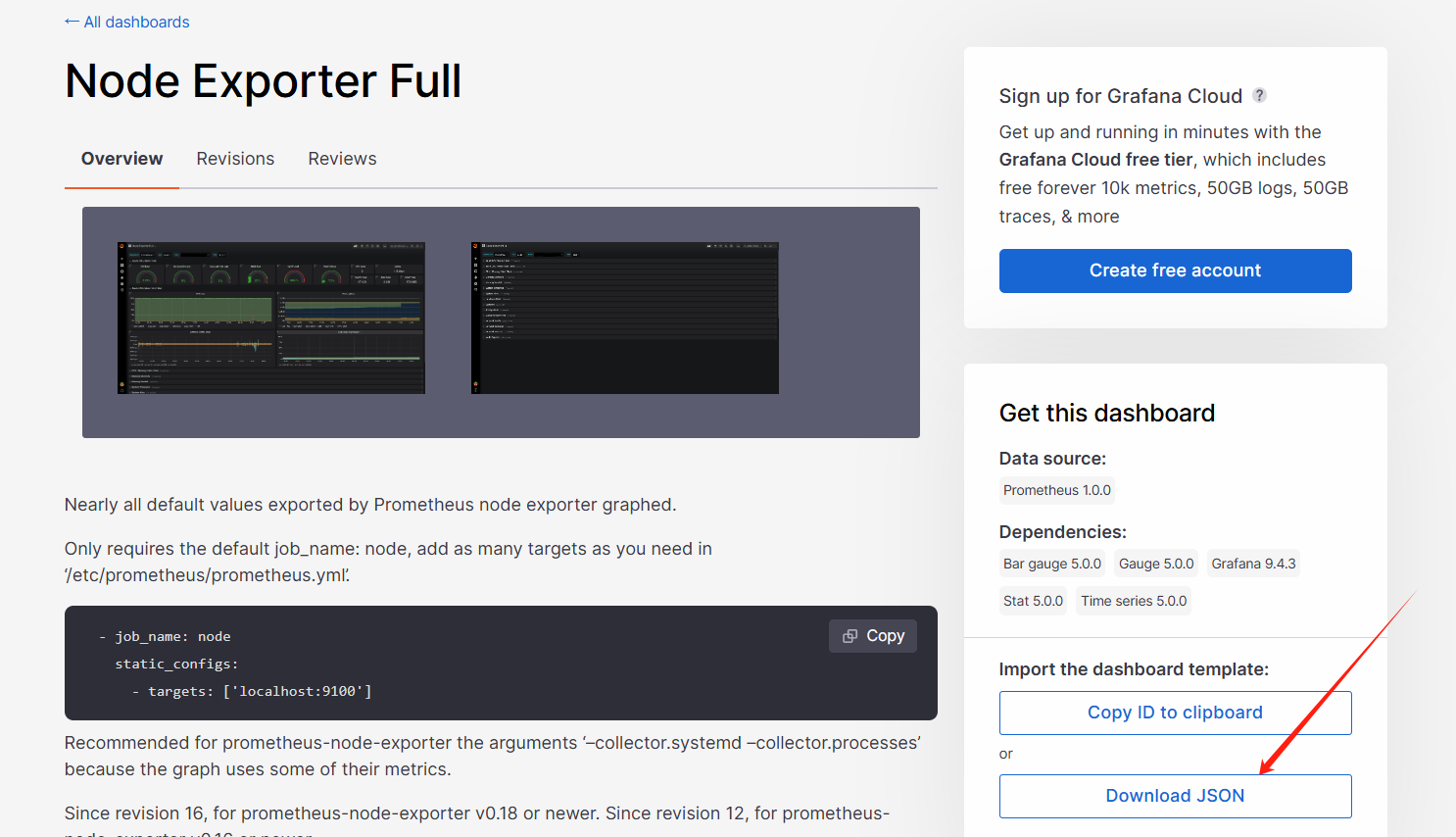Viewport: 1456px width, 837px height.
Task: Click Copy ID to clipboard button
Action: pyautogui.click(x=1175, y=713)
